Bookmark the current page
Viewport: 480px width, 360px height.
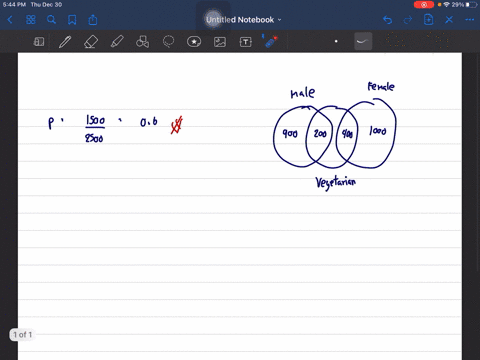click(x=72, y=20)
